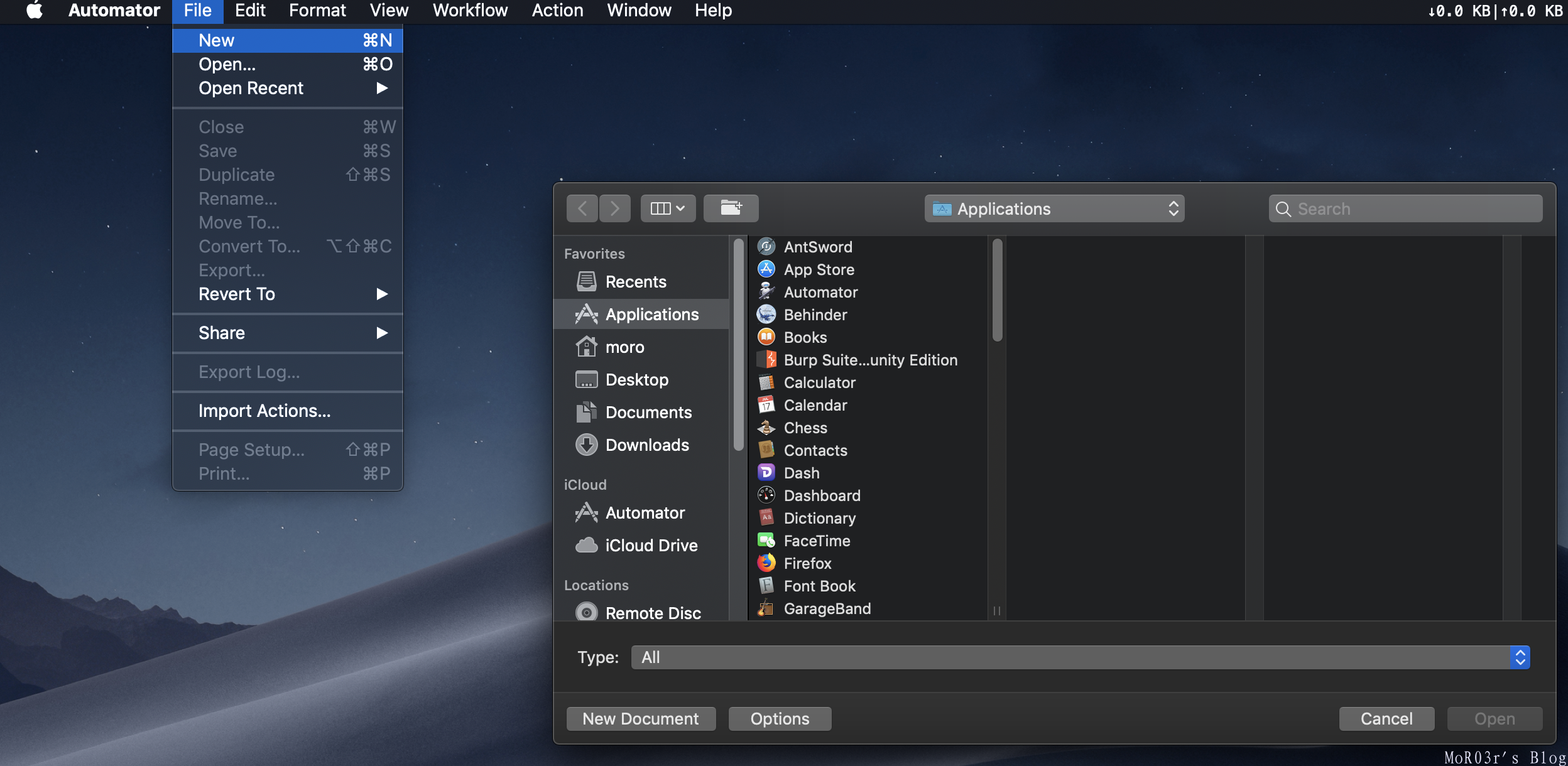1568x766 pixels.
Task: Open the View menu
Action: click(389, 11)
